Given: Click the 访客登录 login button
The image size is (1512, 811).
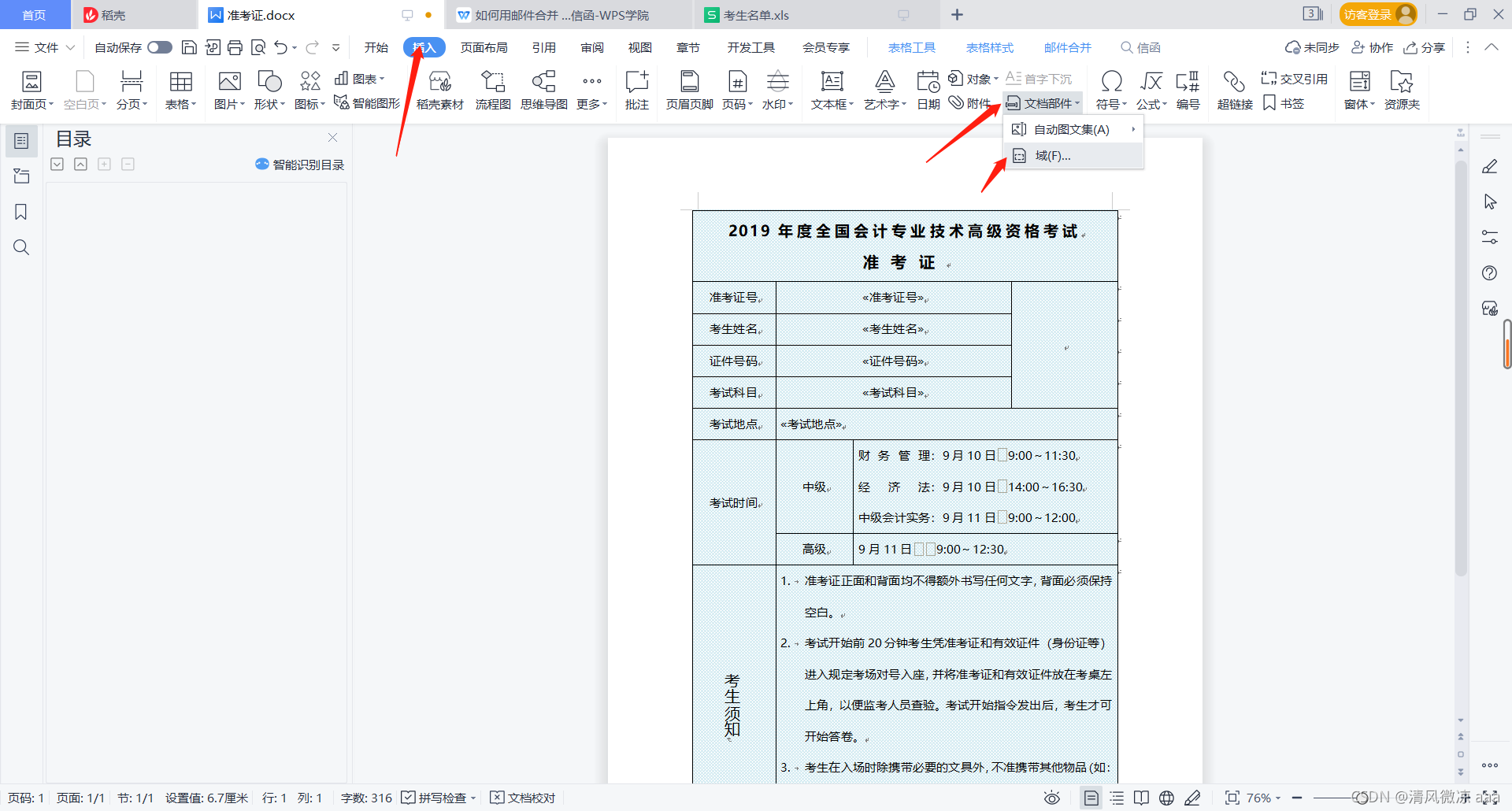Looking at the screenshot, I should tap(1377, 14).
